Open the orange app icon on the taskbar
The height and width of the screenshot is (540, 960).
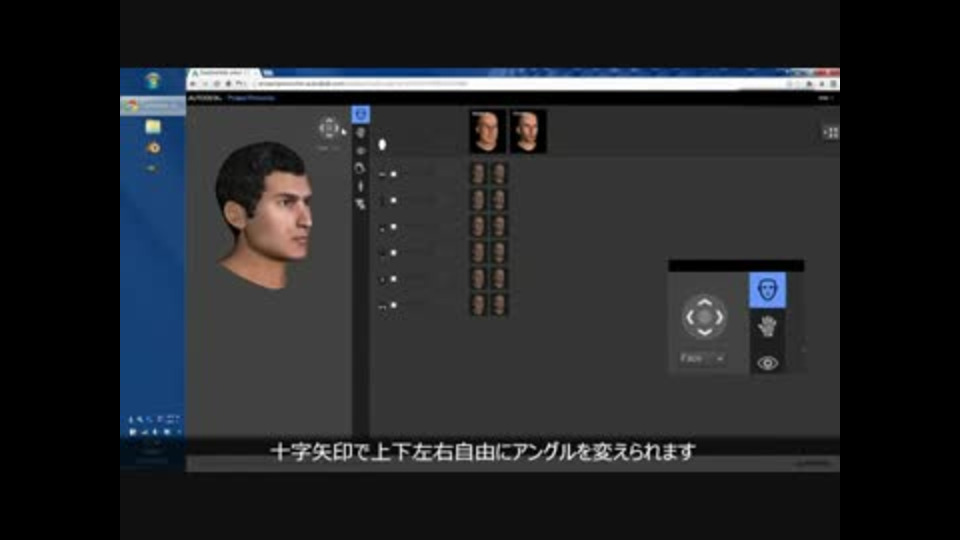tap(153, 148)
